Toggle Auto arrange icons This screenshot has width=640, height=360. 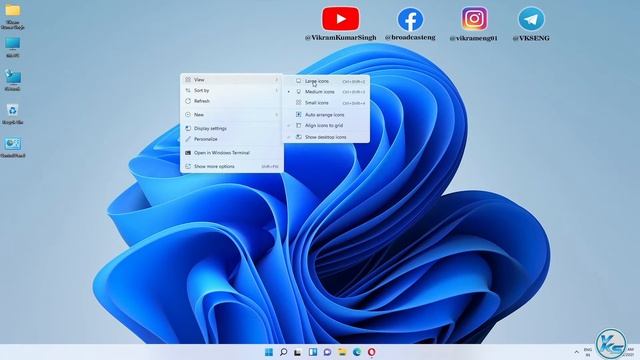[326, 115]
